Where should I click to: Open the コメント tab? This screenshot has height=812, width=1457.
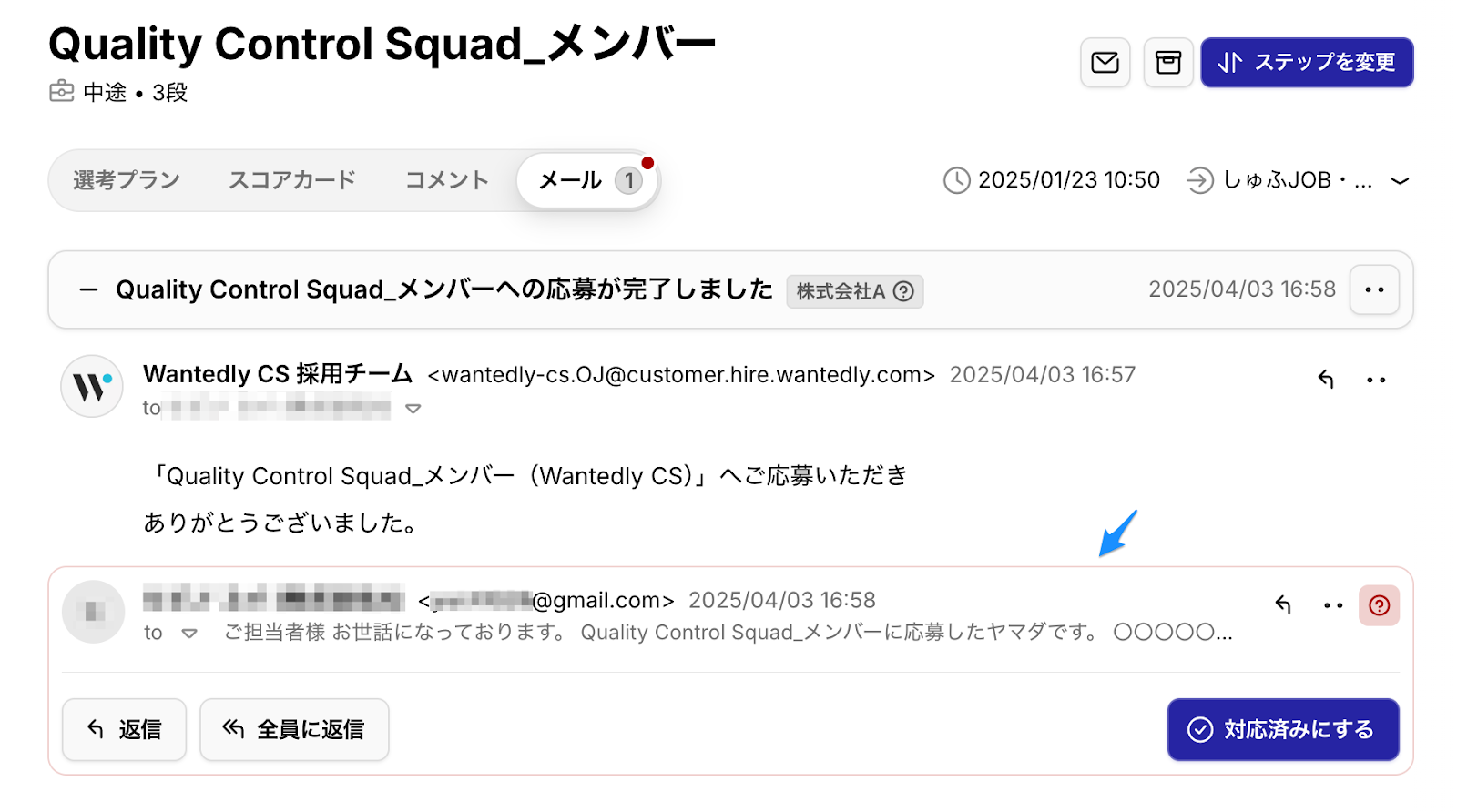447,180
